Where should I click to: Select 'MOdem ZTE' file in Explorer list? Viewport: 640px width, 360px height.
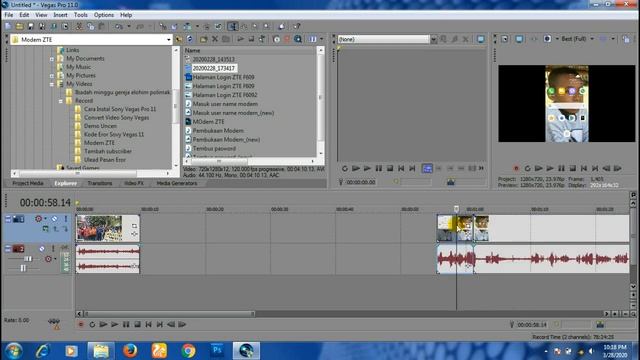click(x=209, y=122)
